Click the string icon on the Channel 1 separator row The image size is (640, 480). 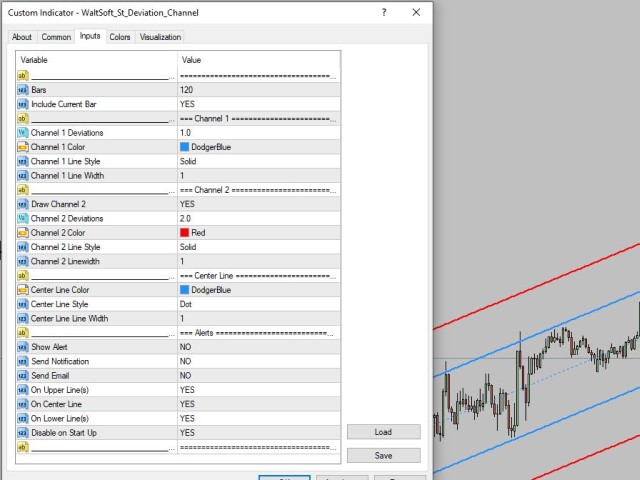click(23, 118)
